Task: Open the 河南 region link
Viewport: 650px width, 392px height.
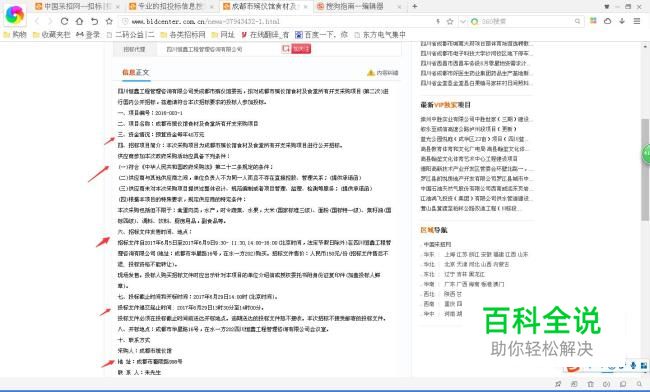Action: (450, 314)
